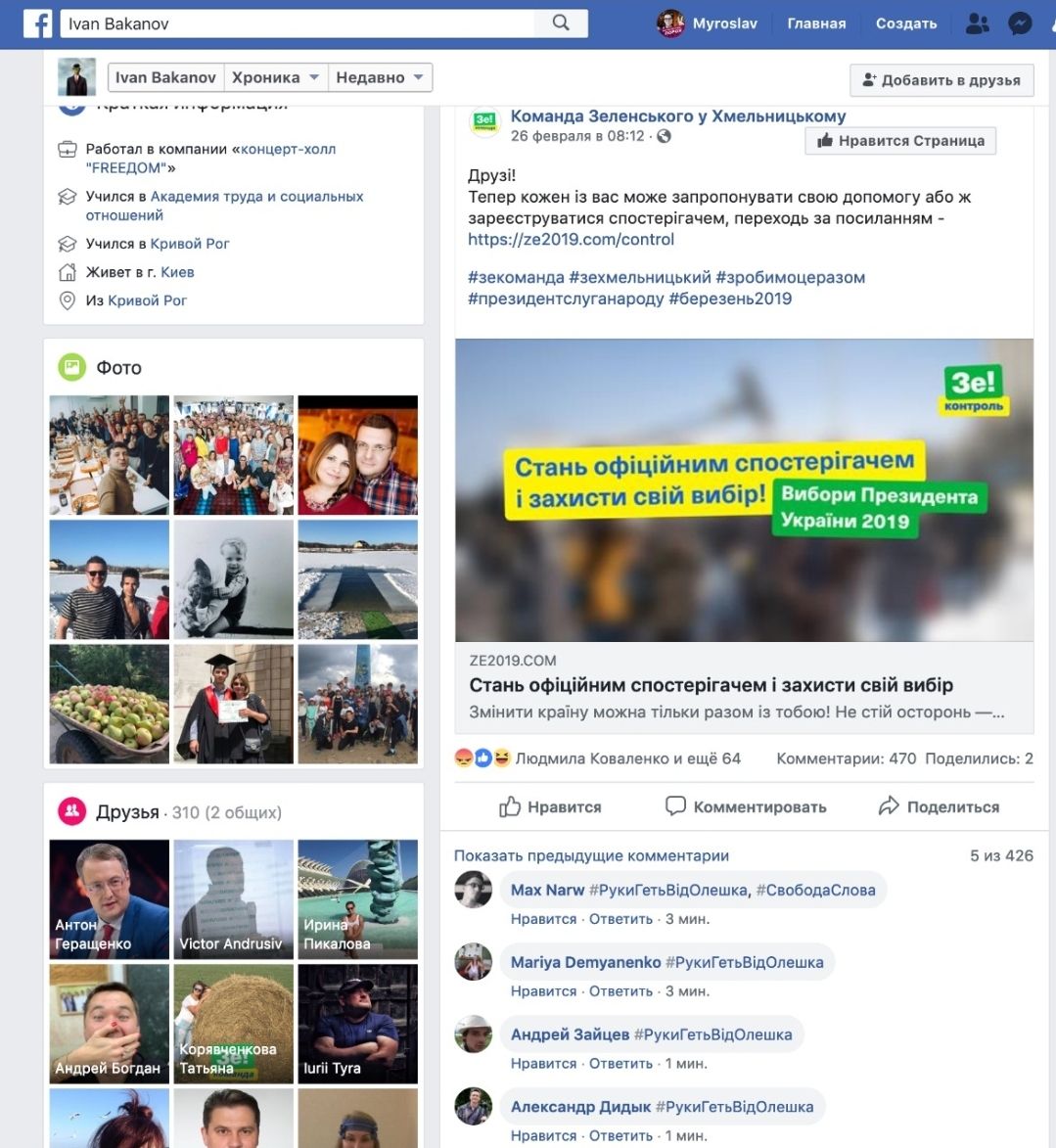Click the green Фото section icon

coord(71,367)
